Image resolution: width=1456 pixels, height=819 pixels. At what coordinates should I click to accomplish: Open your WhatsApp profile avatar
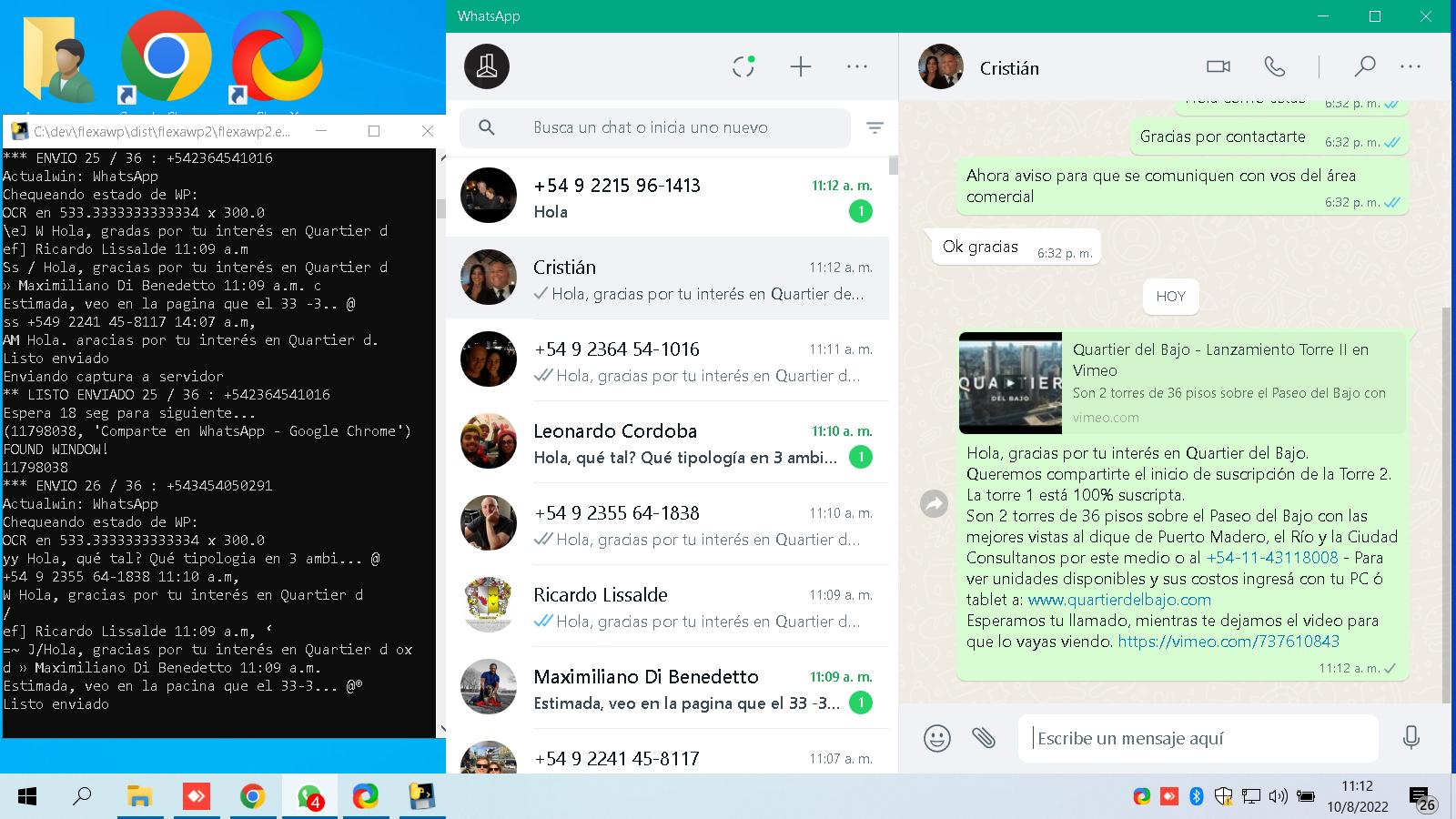(x=487, y=66)
